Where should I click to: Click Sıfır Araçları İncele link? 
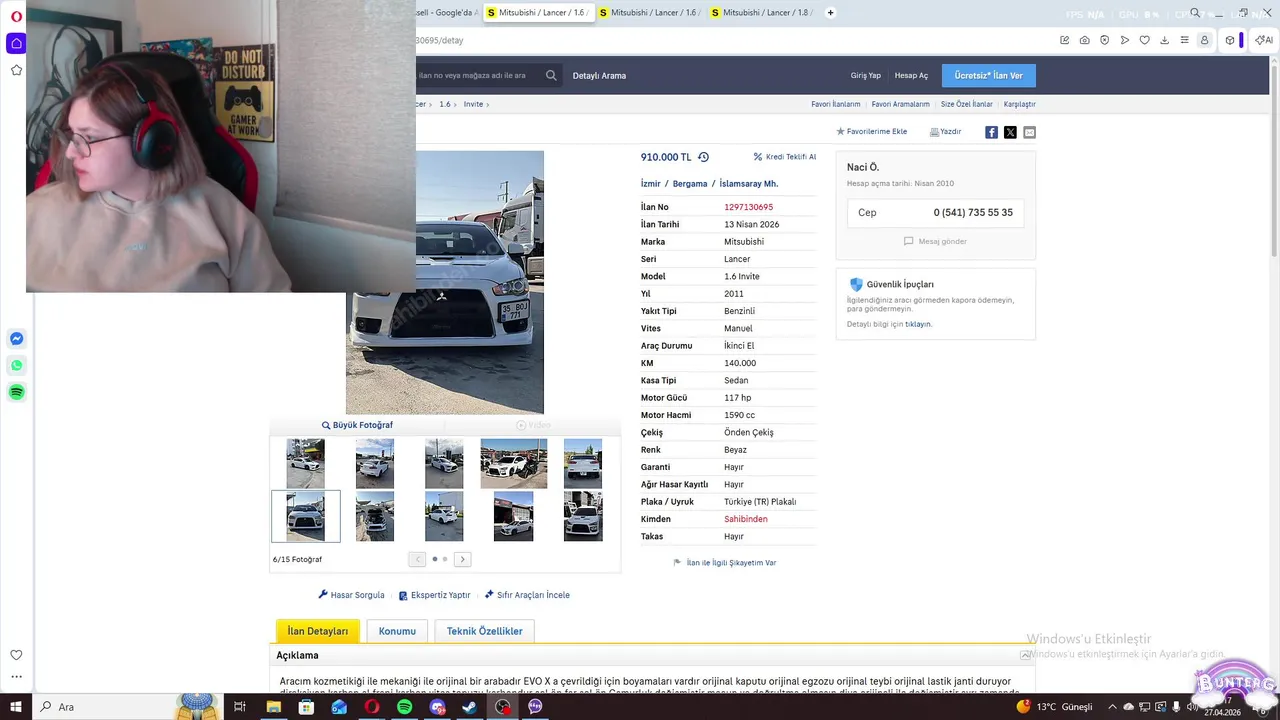[x=527, y=595]
